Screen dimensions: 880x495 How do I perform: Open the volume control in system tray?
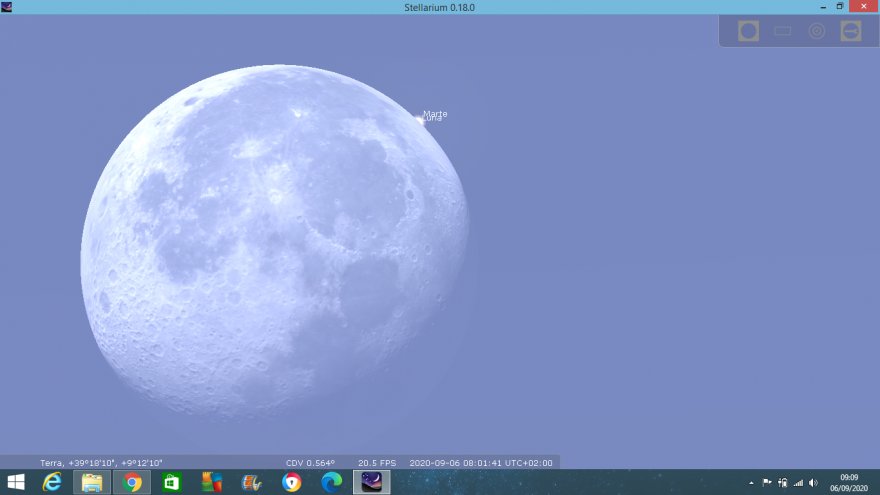tap(813, 483)
